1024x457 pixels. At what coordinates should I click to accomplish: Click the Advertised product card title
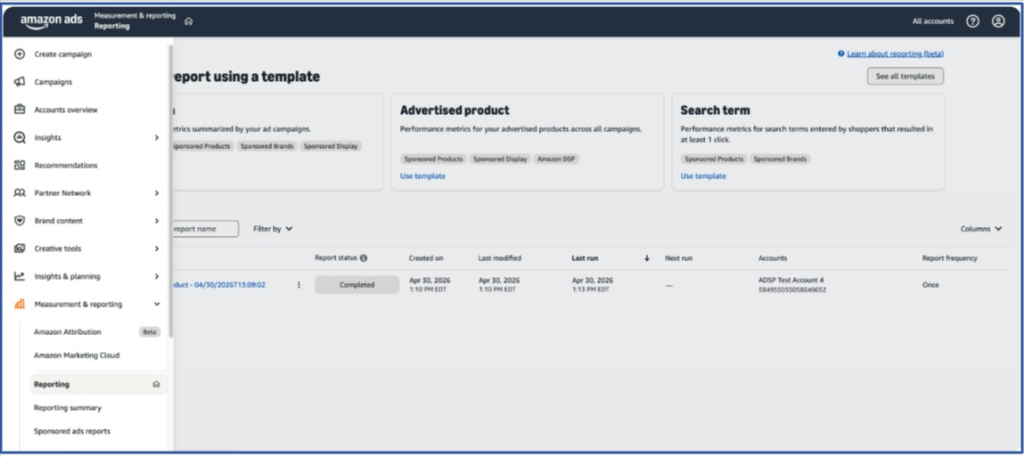[455, 110]
